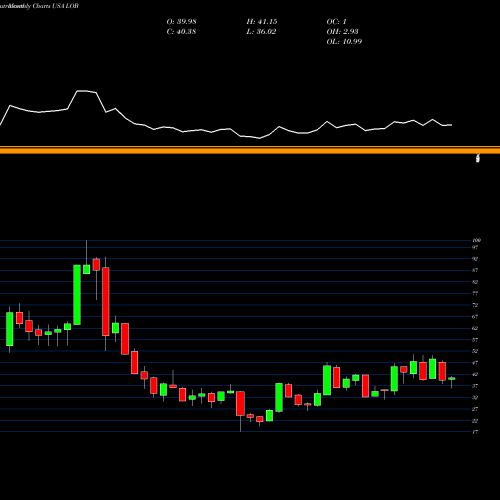Select the close value 'C: 40.38'
Image resolution: width=500 pixels, height=500 pixels.
(x=181, y=32)
